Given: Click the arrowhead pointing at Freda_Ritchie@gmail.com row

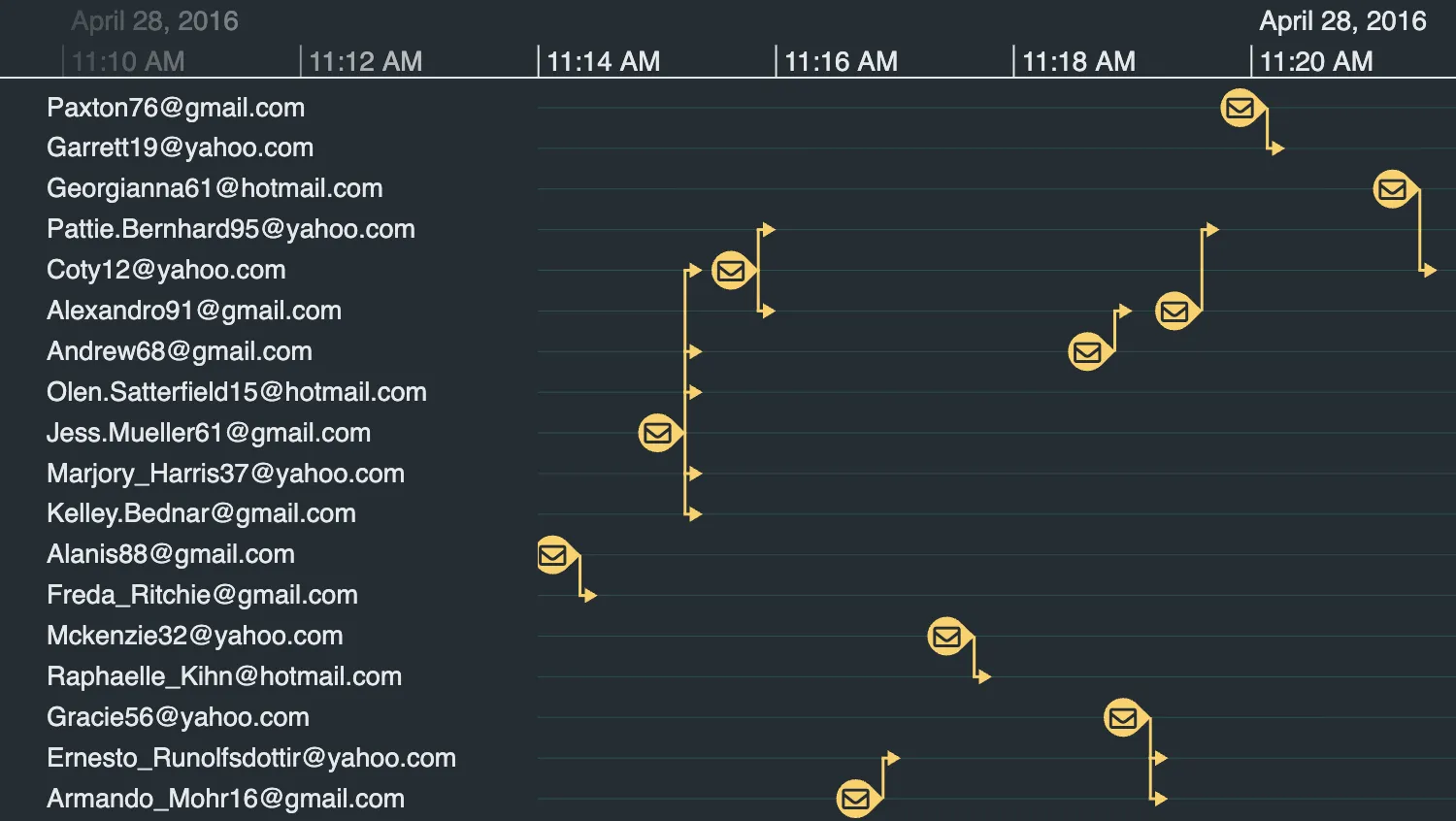Looking at the screenshot, I should pyautogui.click(x=590, y=596).
